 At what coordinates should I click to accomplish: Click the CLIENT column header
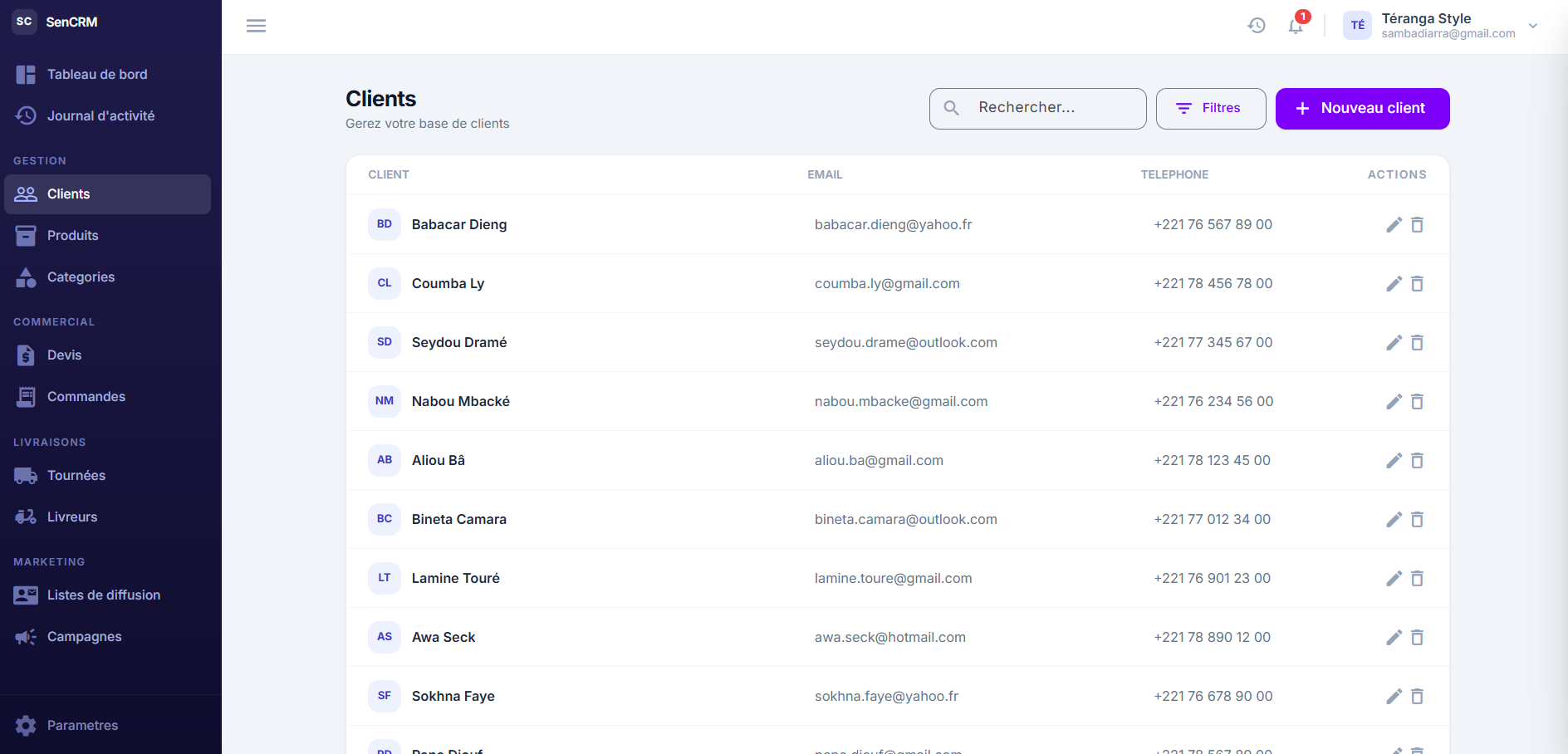pyautogui.click(x=389, y=175)
